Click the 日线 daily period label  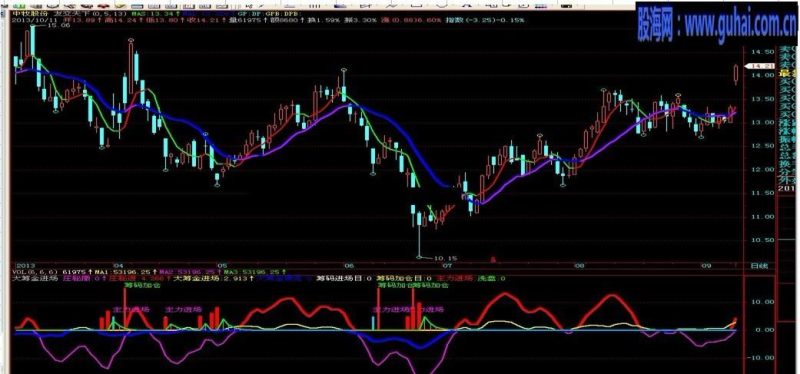[x=758, y=265]
